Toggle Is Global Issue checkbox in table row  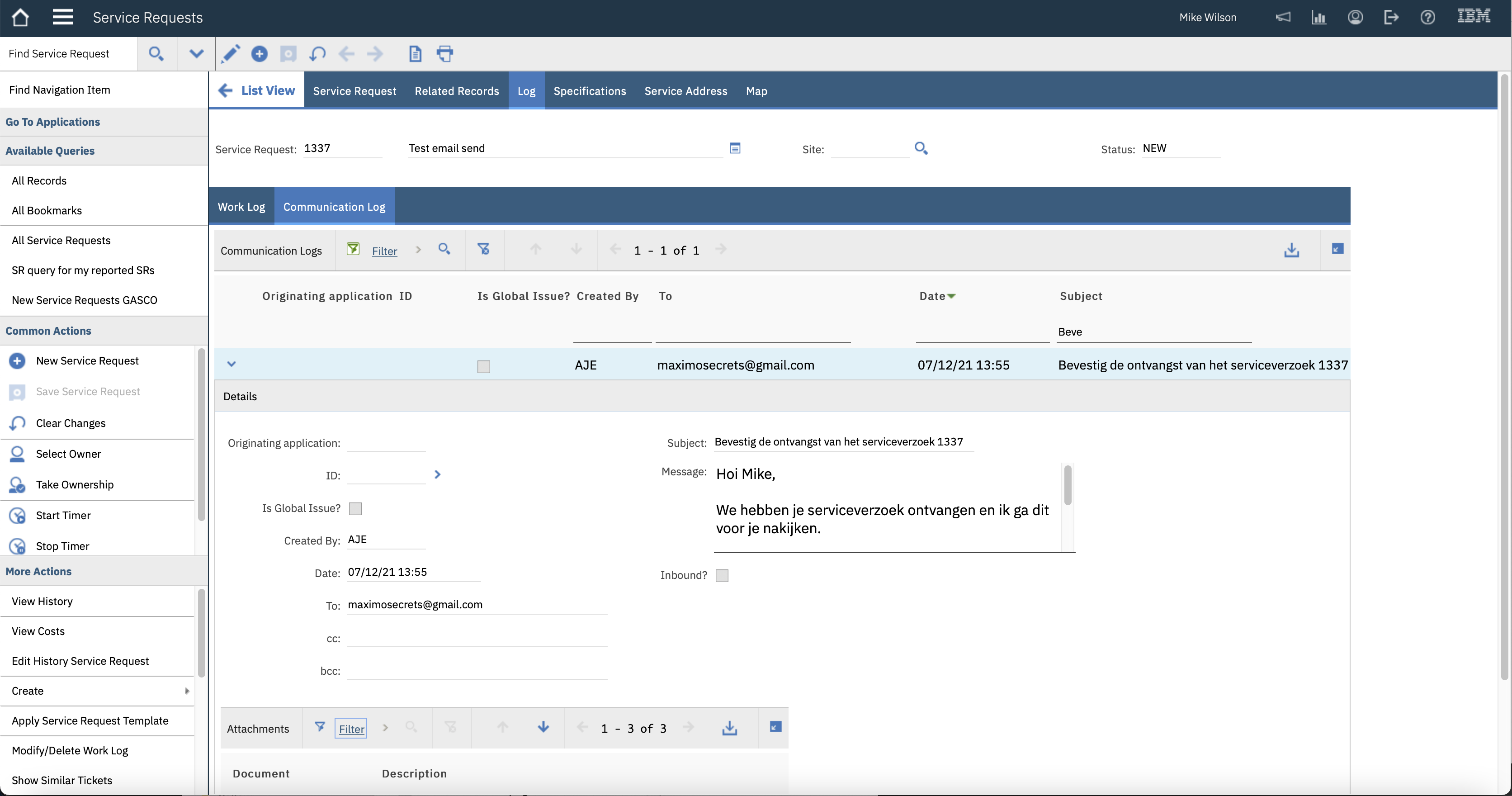[x=484, y=366]
